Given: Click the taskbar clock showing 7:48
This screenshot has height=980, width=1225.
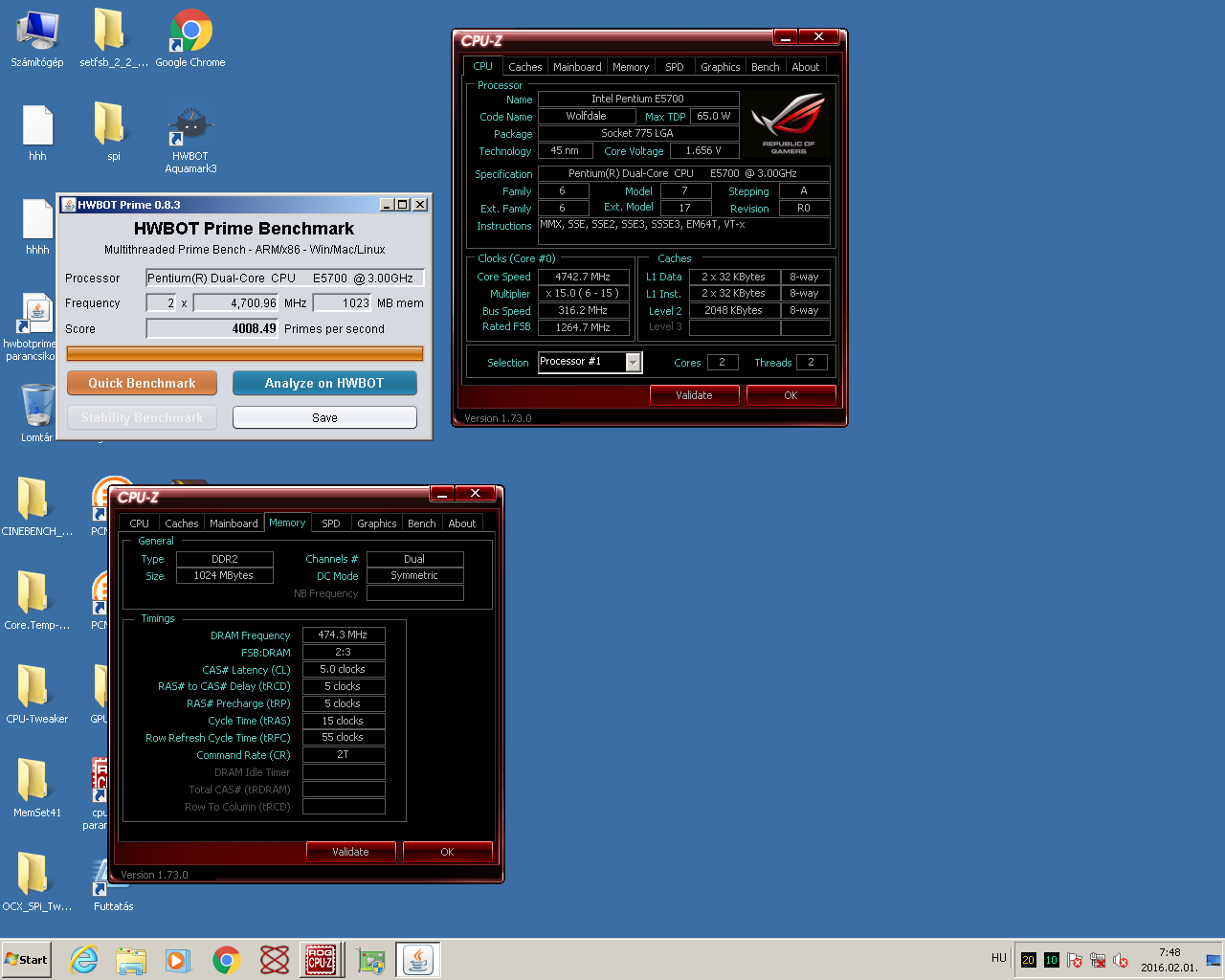Looking at the screenshot, I should pyautogui.click(x=1169, y=960).
